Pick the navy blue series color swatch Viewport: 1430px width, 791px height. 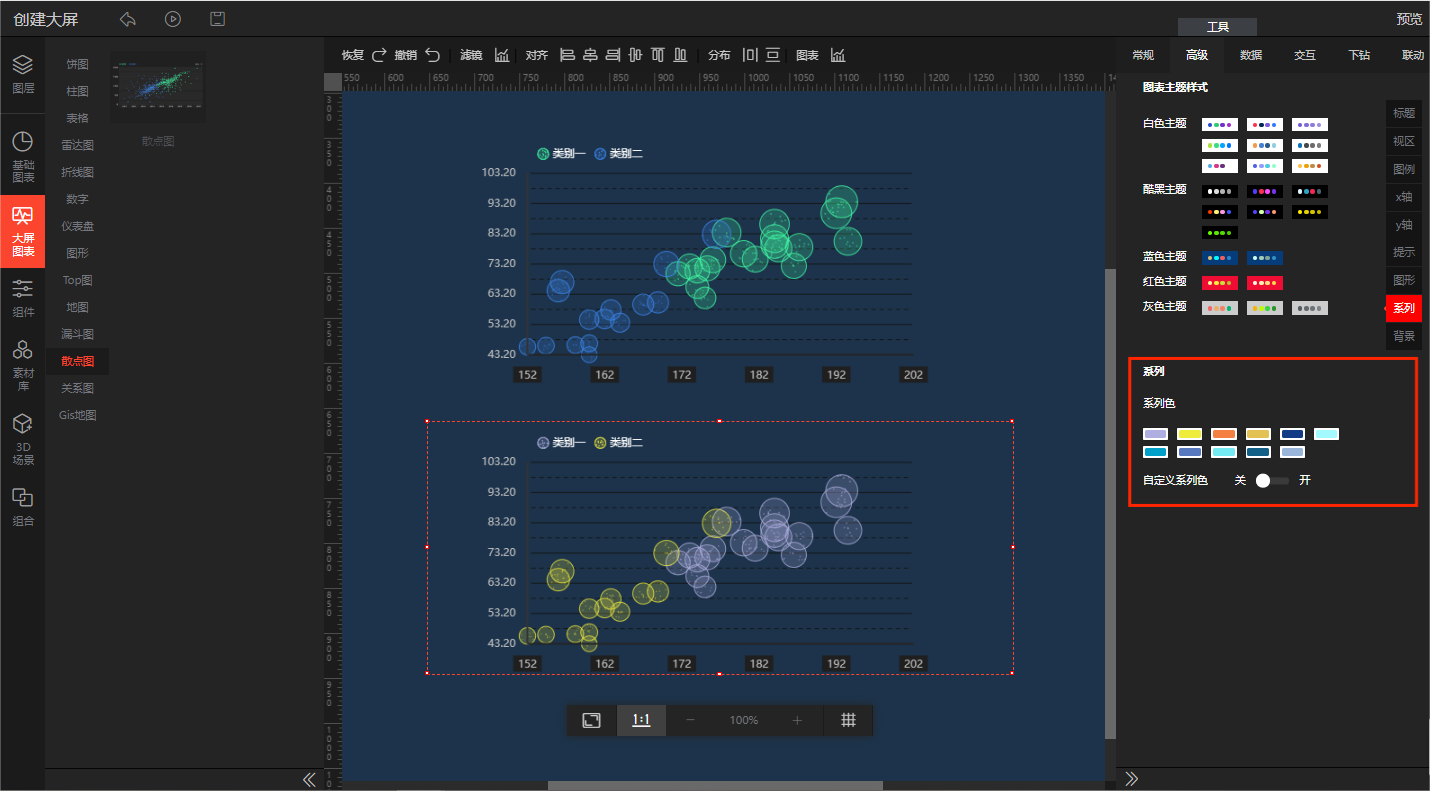click(1292, 434)
